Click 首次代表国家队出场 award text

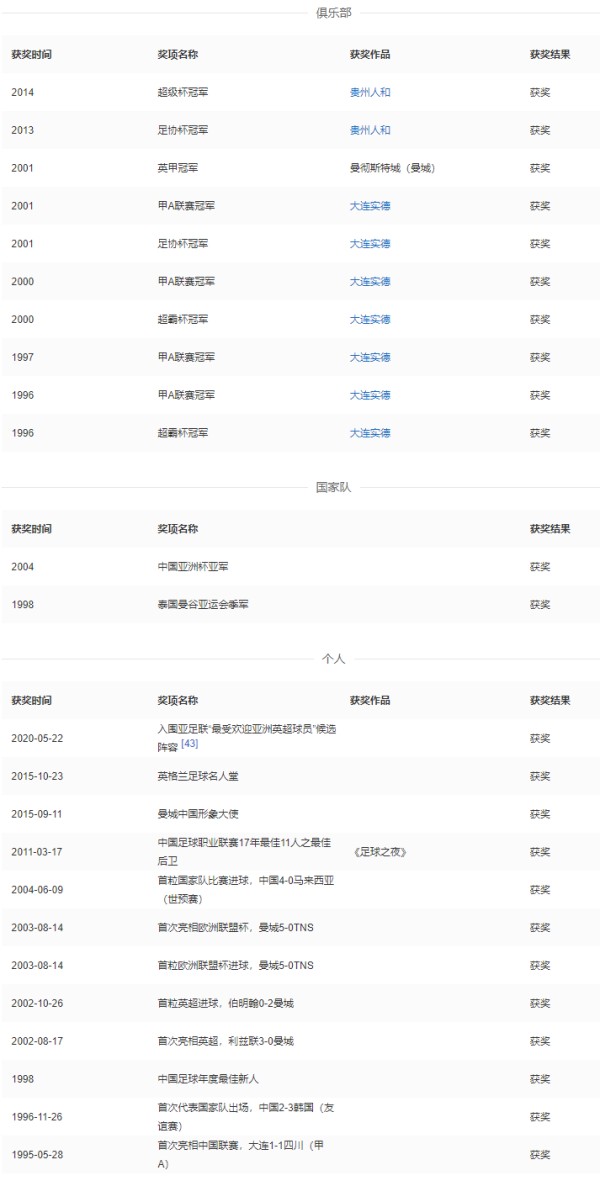click(x=245, y=1117)
